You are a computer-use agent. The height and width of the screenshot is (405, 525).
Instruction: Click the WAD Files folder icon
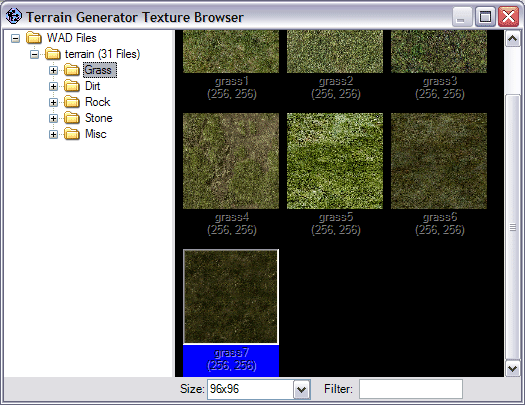pyautogui.click(x=34, y=38)
